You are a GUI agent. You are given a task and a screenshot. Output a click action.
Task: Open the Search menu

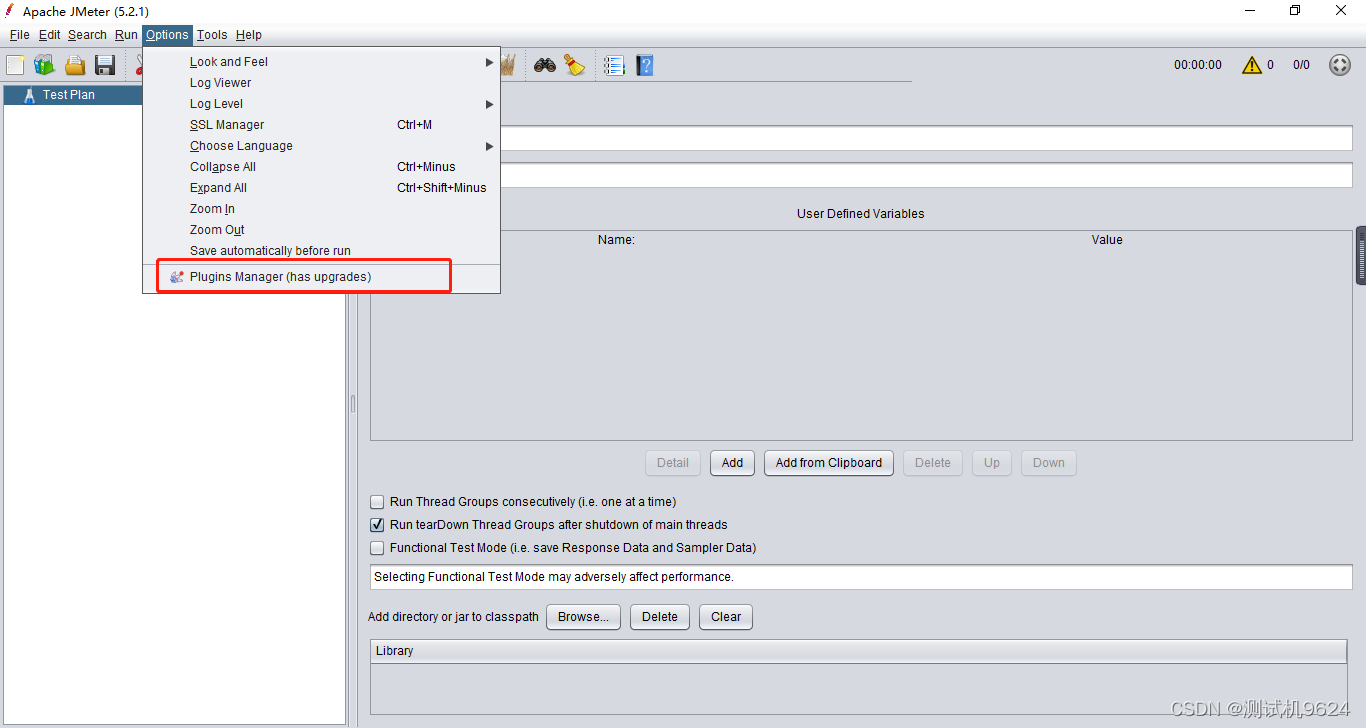click(87, 35)
